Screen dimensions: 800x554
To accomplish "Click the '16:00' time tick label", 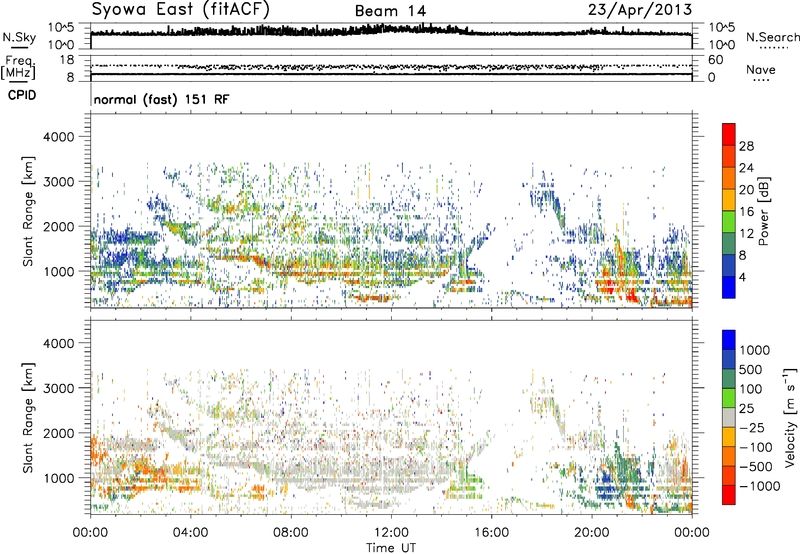I will coord(491,533).
